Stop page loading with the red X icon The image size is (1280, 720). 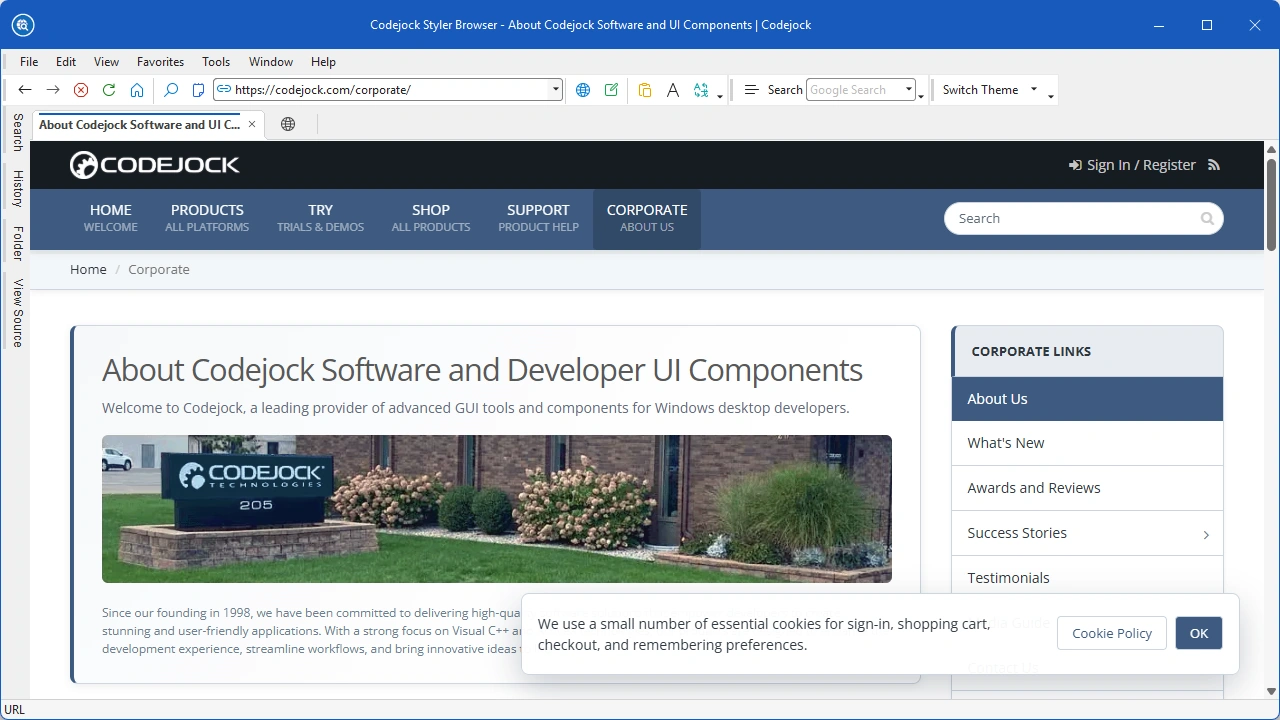point(81,90)
